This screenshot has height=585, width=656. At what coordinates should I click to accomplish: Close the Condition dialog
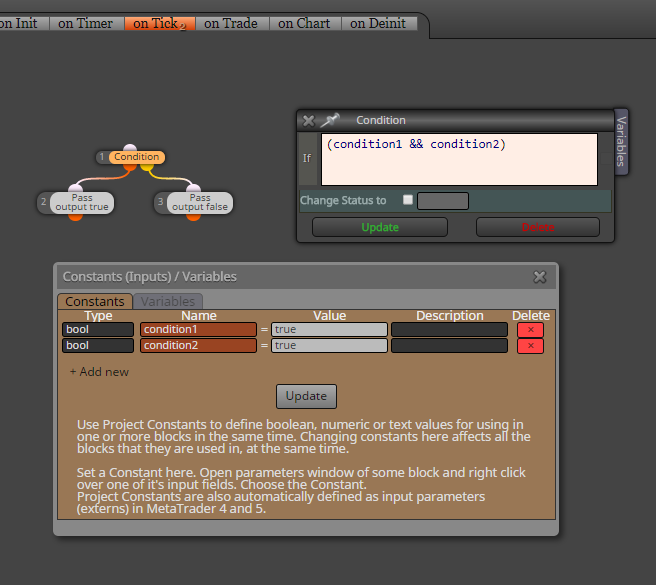point(309,121)
